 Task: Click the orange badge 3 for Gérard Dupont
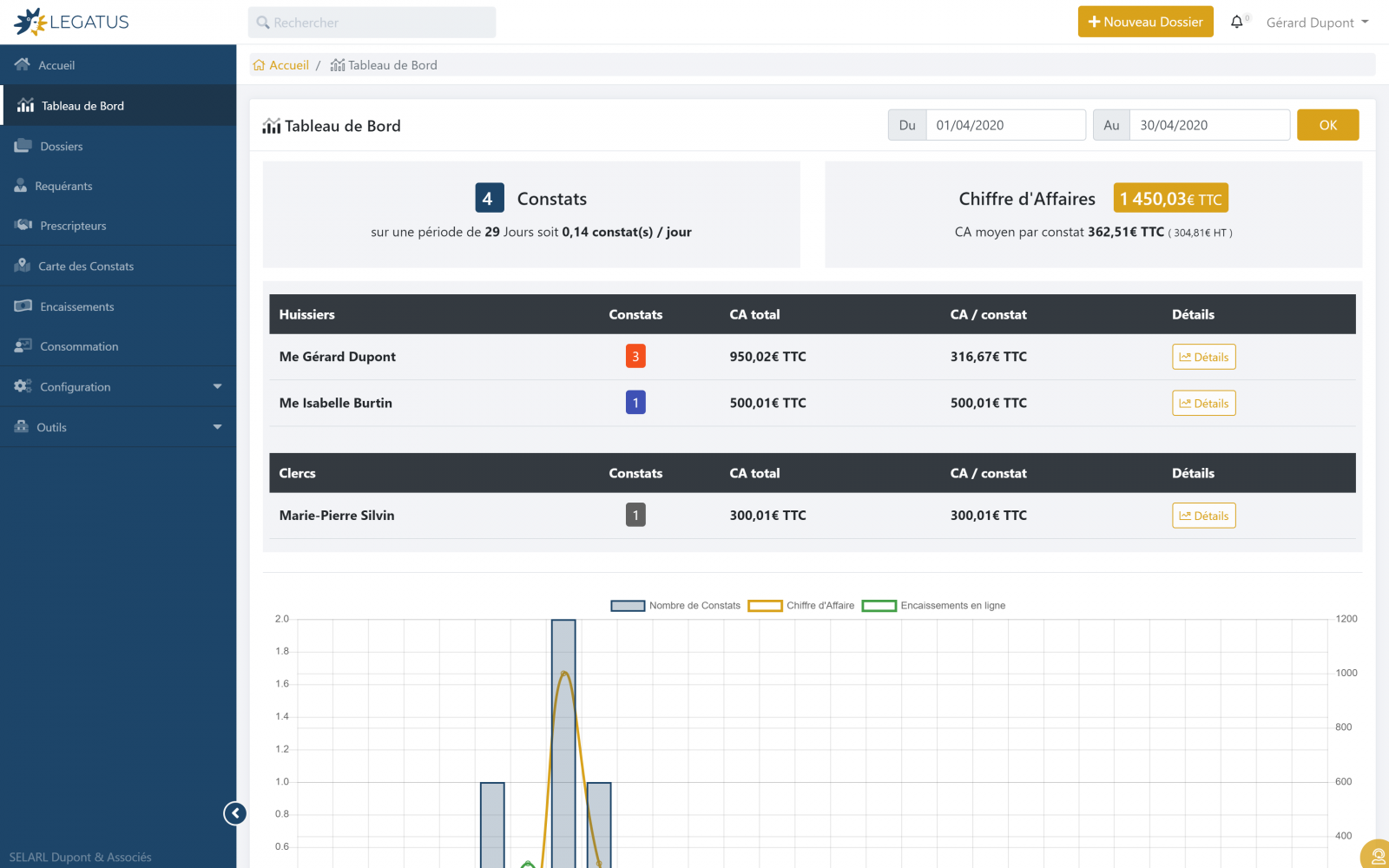click(635, 357)
